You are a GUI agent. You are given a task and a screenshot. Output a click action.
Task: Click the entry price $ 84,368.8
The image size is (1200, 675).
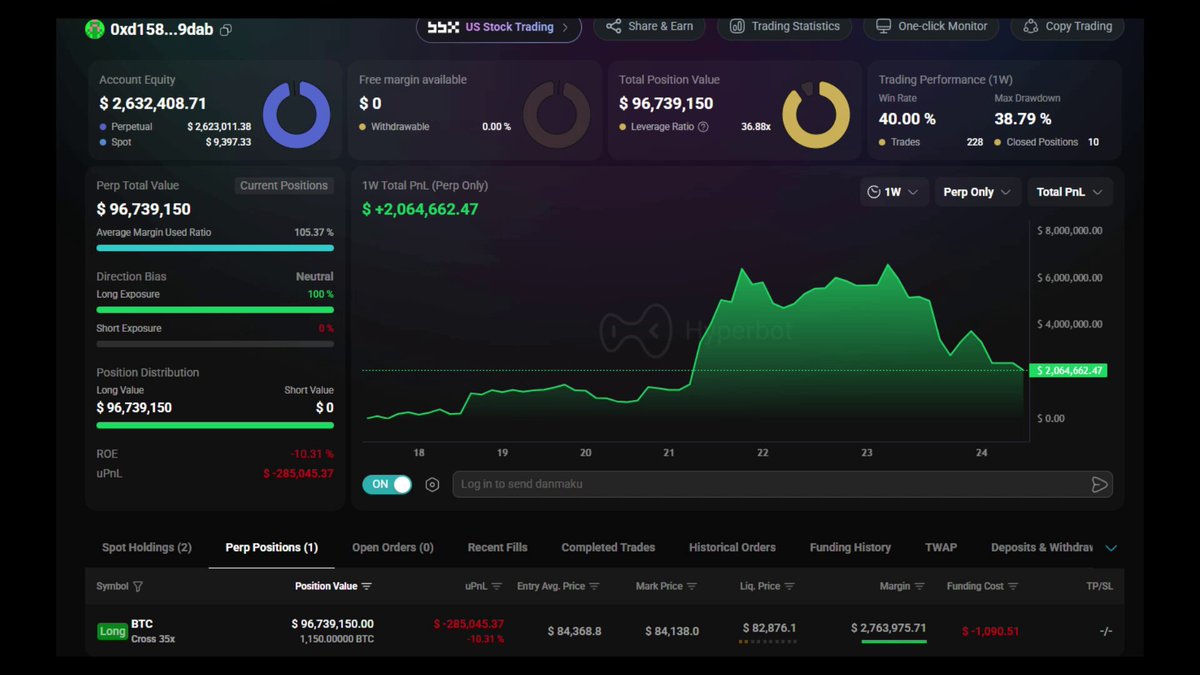coord(575,631)
